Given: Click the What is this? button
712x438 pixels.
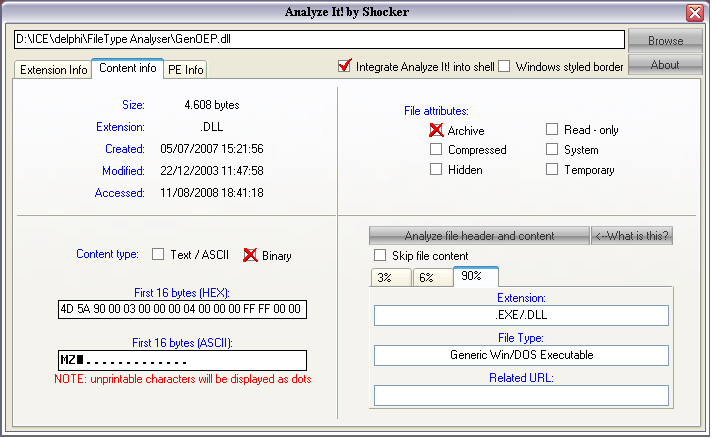Looking at the screenshot, I should (x=632, y=236).
